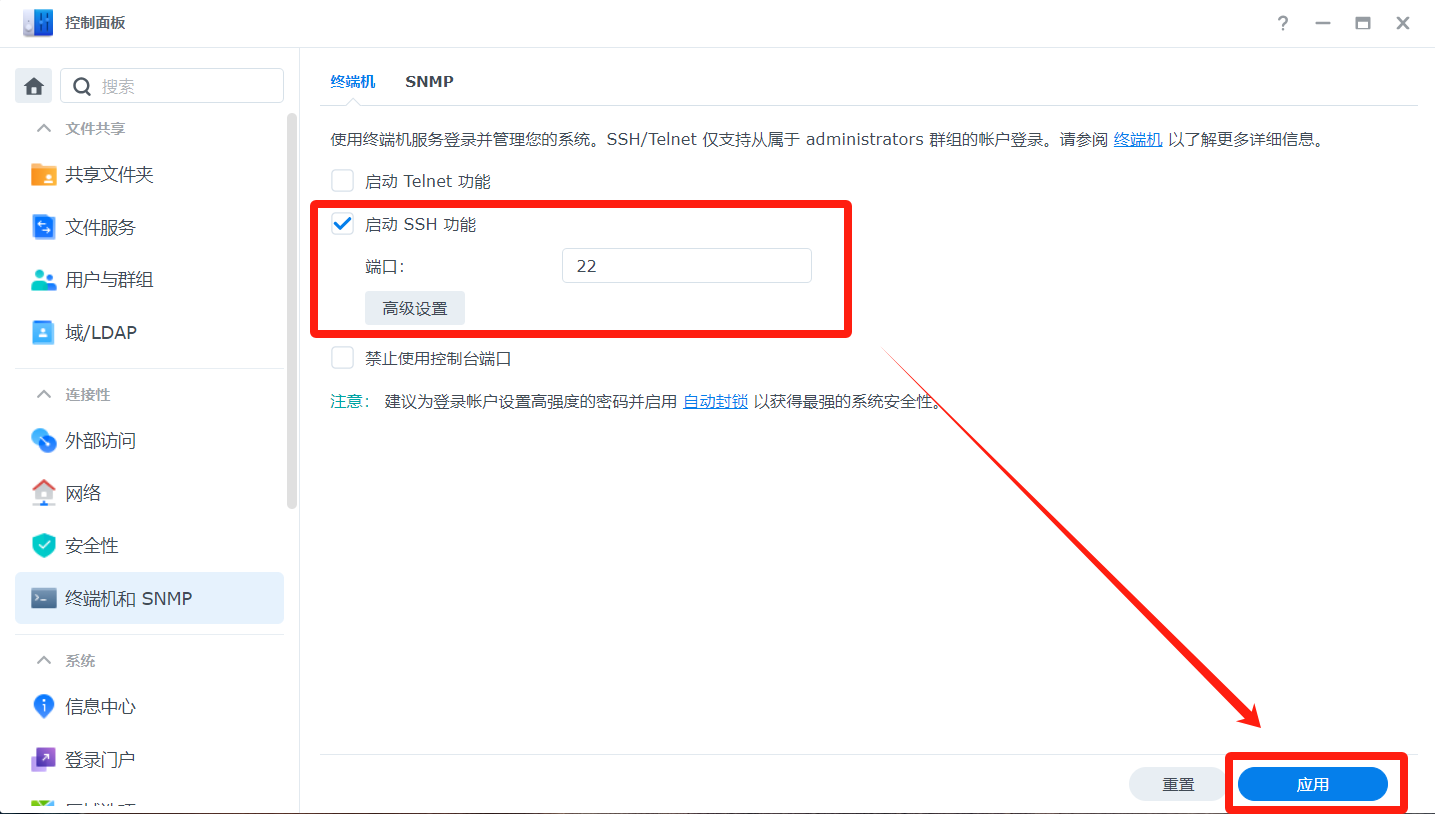Click the home icon in sidebar
This screenshot has height=814, width=1435.
coord(33,86)
